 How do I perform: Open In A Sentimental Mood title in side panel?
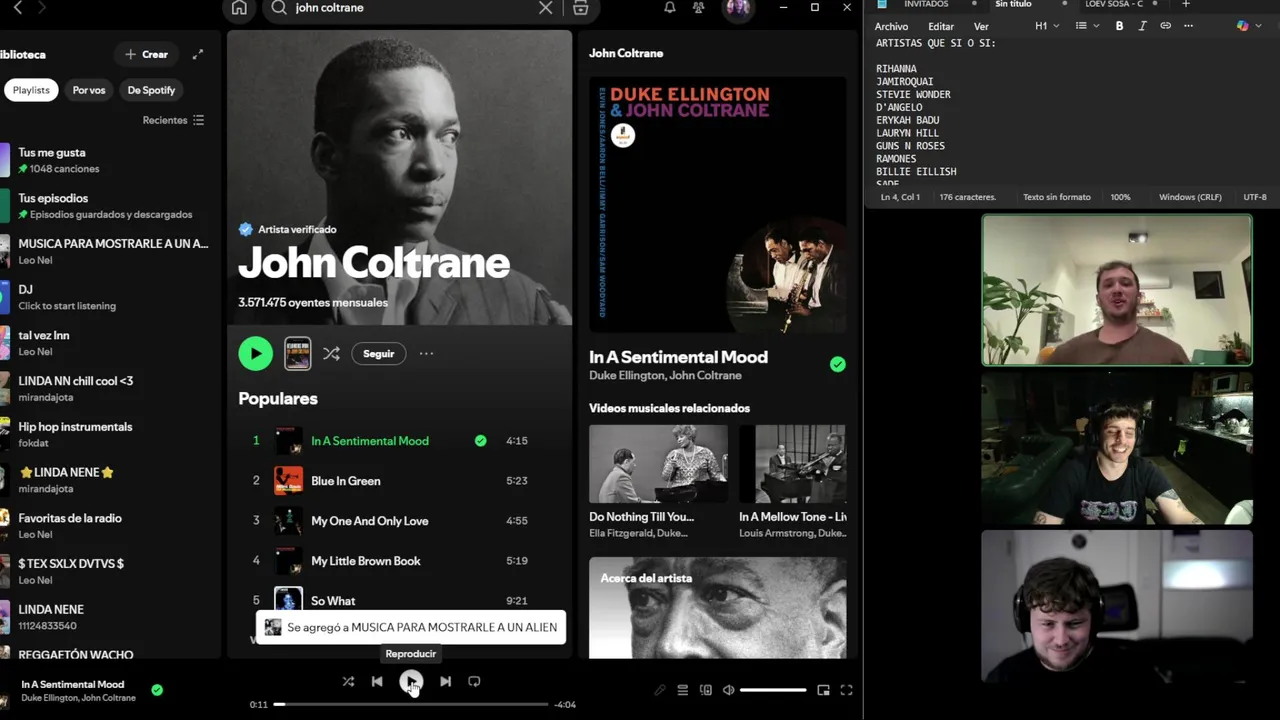tap(679, 357)
